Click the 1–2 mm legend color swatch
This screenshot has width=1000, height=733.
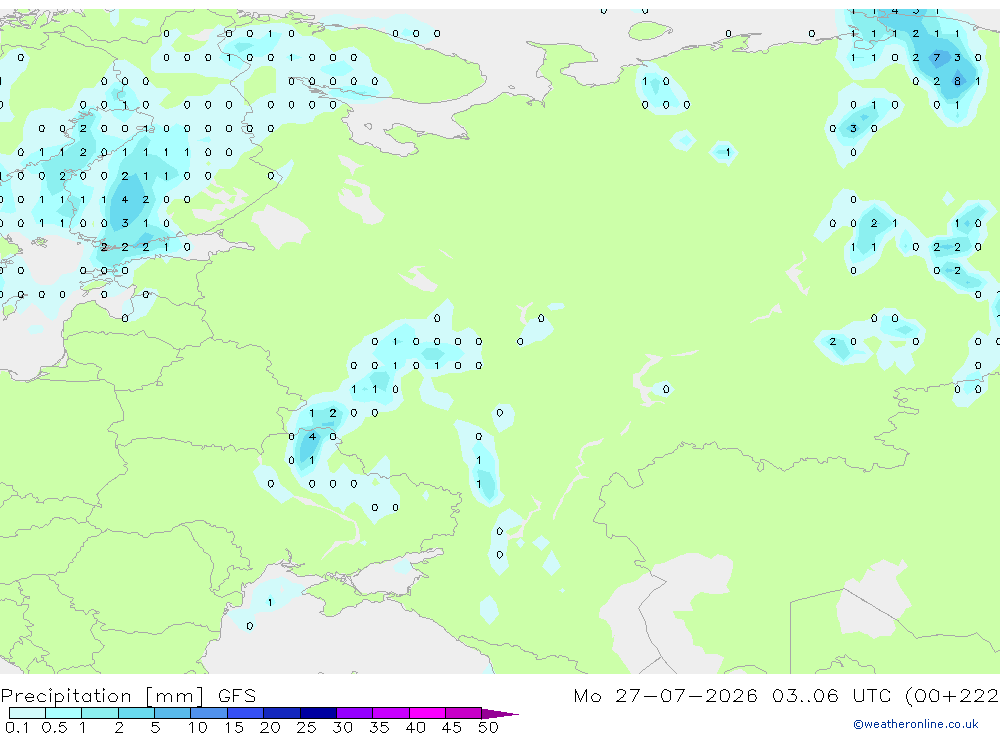(100, 713)
